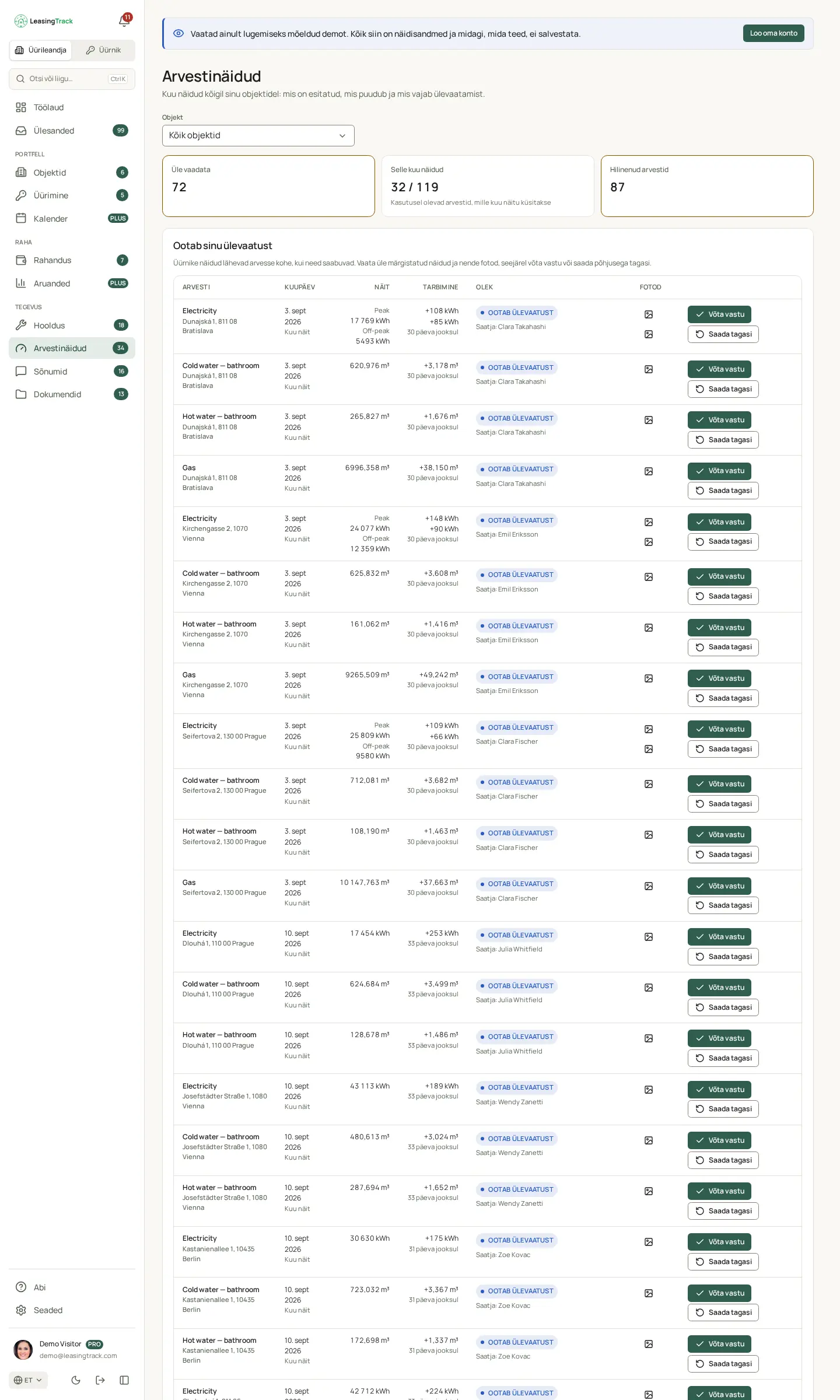Accept the Hot water Seifertova reading

719,835
